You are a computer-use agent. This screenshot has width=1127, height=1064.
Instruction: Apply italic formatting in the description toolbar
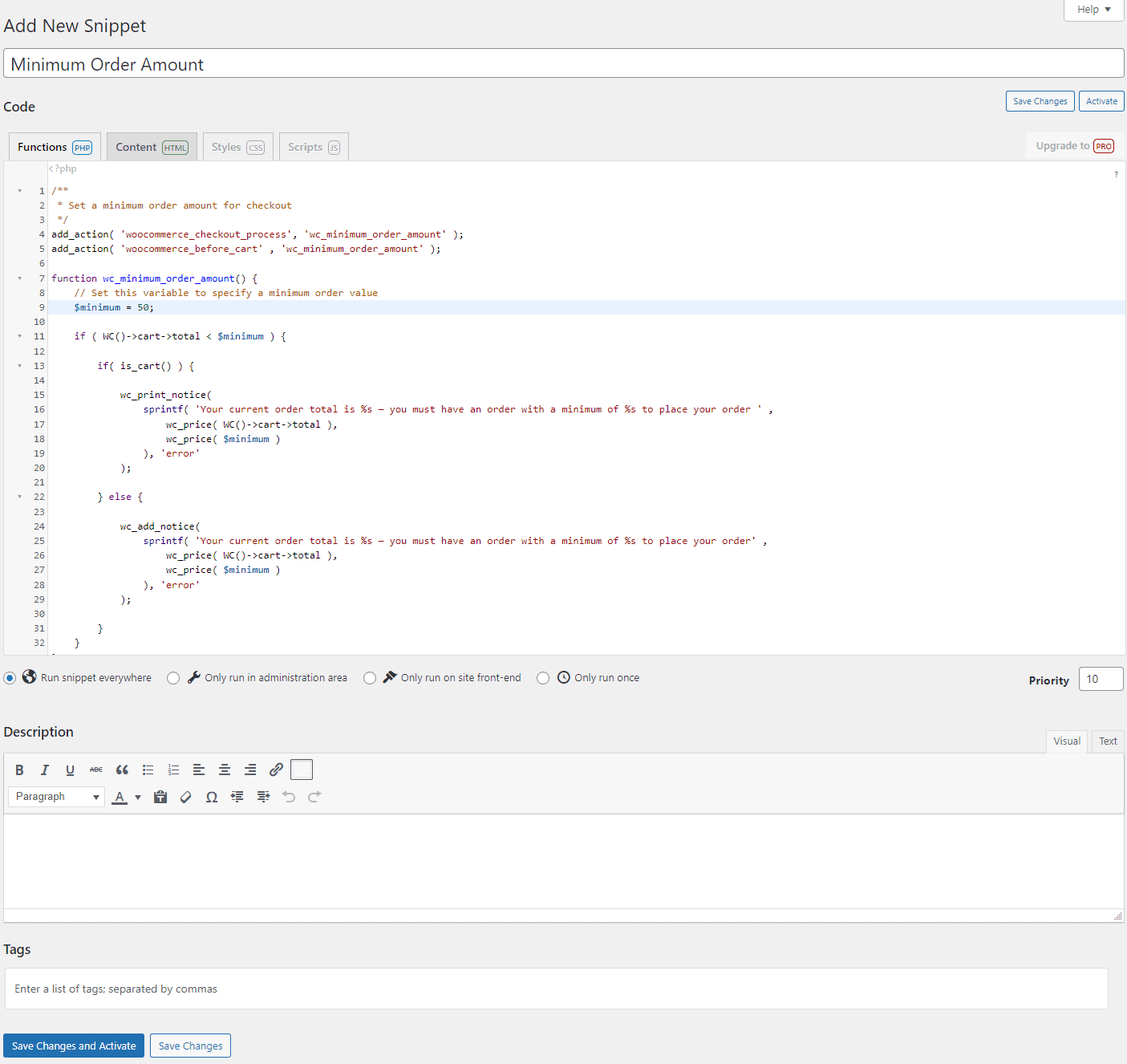click(45, 769)
